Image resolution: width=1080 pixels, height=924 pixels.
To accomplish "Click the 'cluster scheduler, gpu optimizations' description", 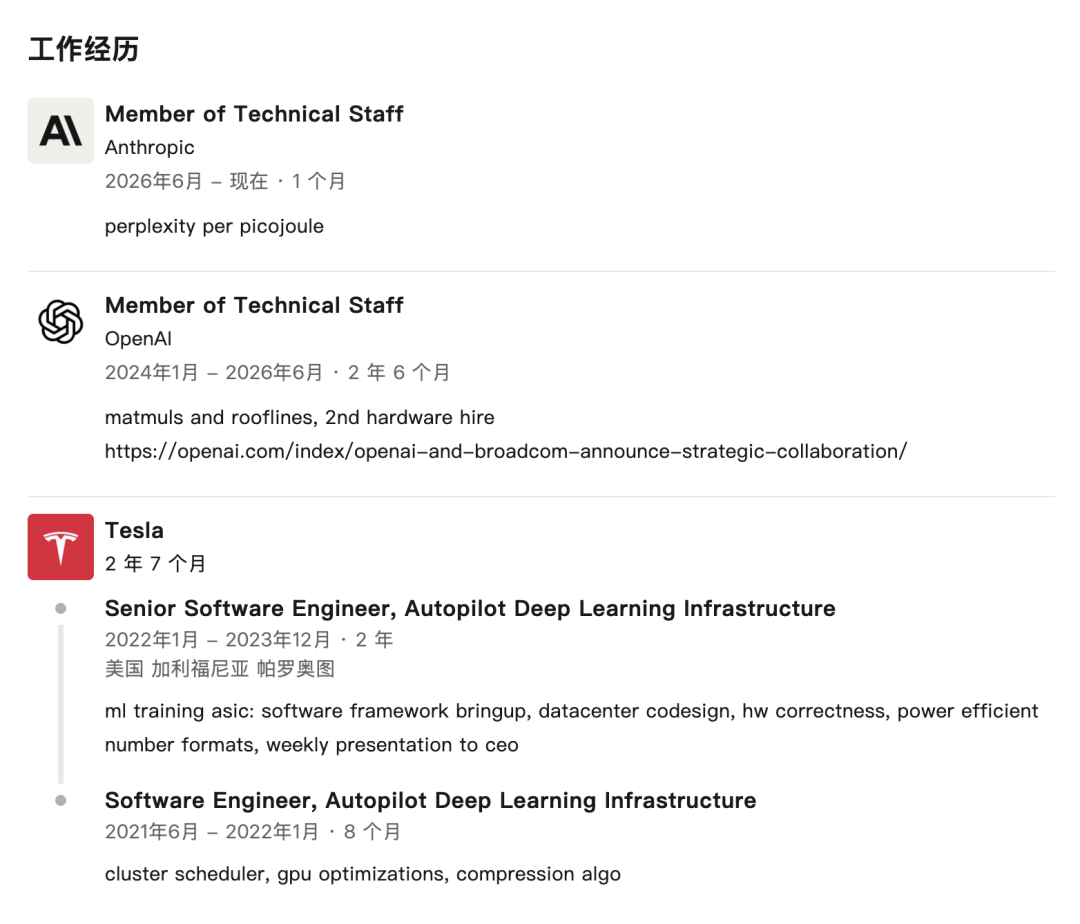I will click(x=363, y=874).
